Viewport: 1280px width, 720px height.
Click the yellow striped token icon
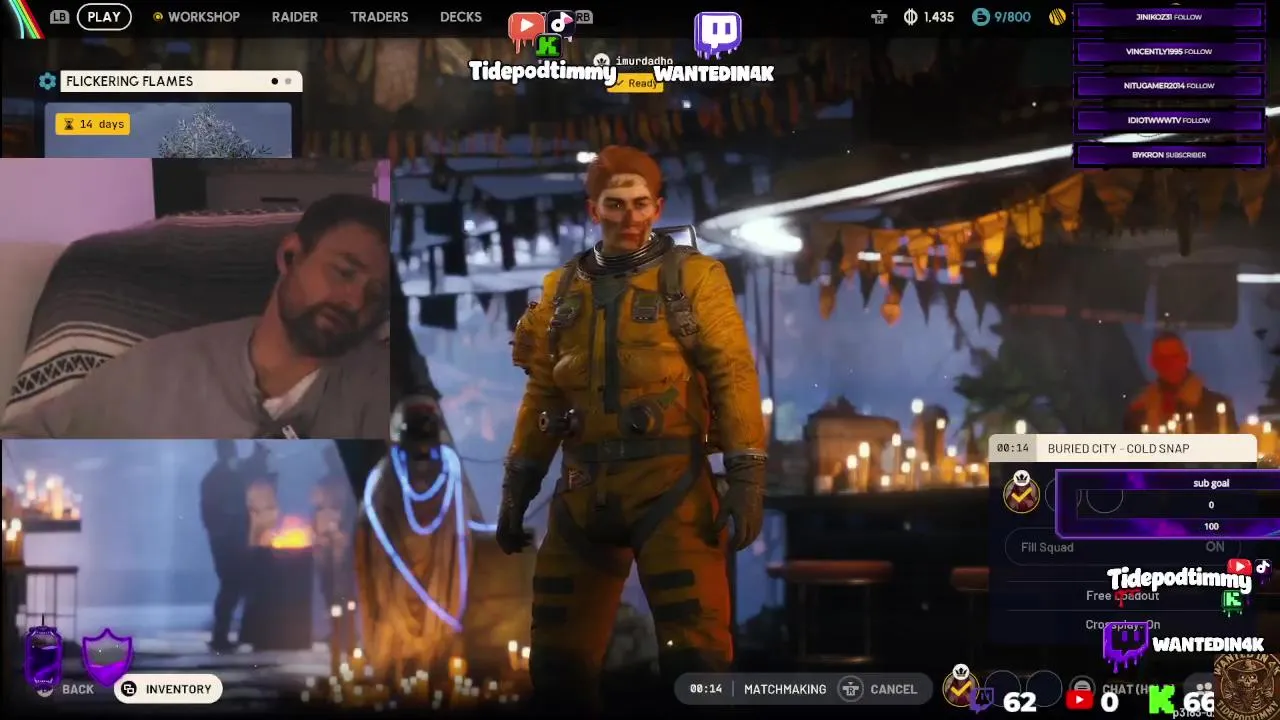coord(1057,17)
